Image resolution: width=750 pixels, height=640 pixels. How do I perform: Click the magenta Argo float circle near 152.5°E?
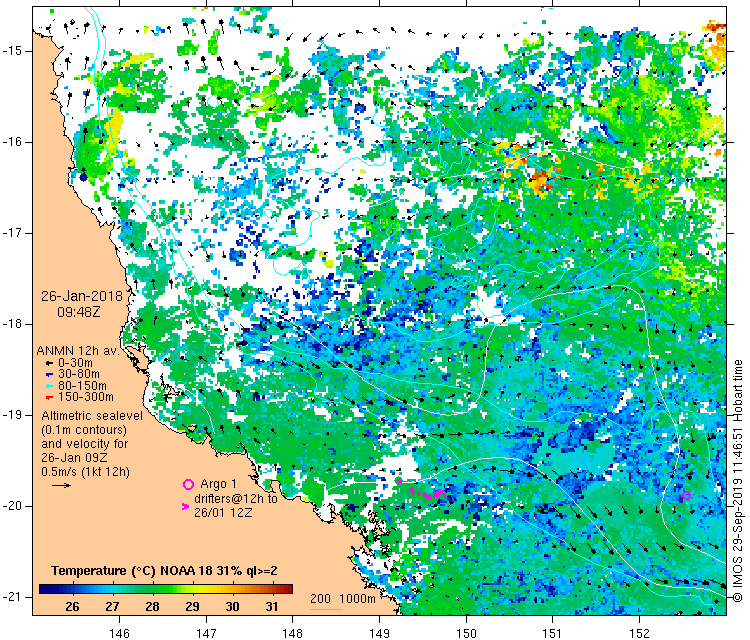click(x=686, y=496)
